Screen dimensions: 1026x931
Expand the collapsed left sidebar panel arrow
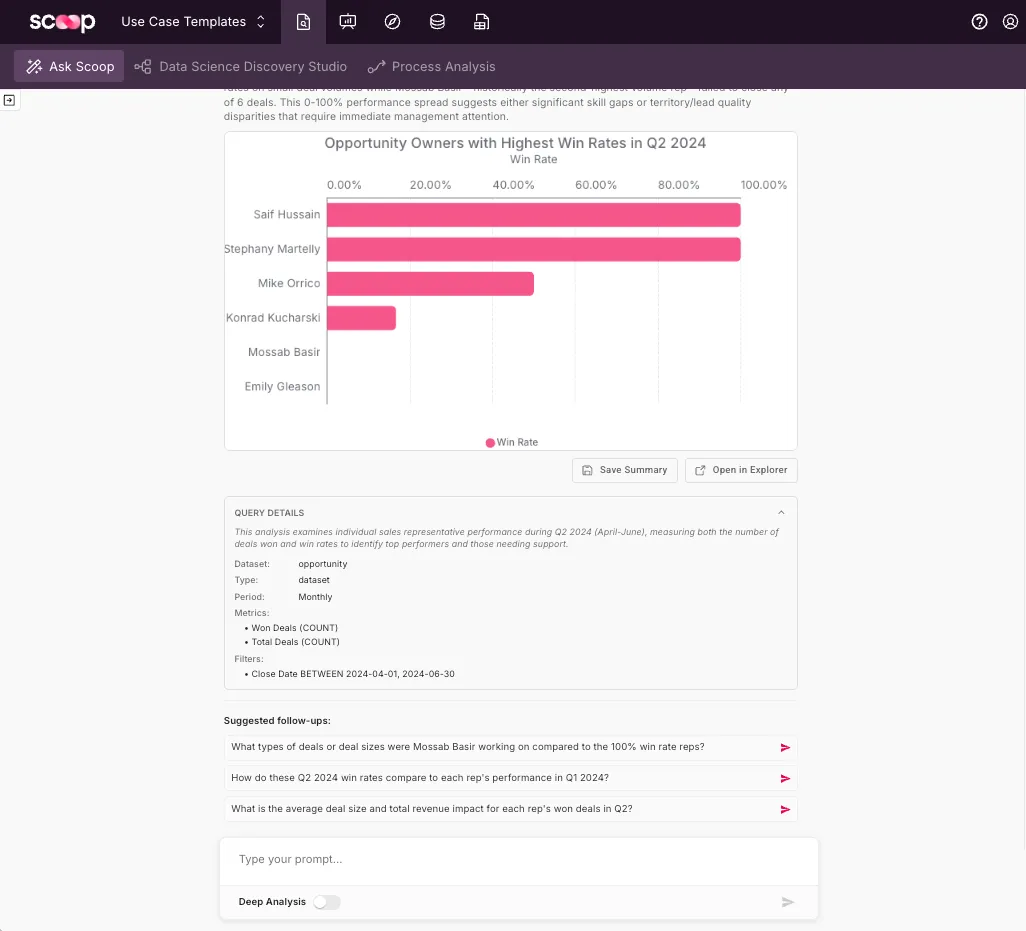point(10,100)
